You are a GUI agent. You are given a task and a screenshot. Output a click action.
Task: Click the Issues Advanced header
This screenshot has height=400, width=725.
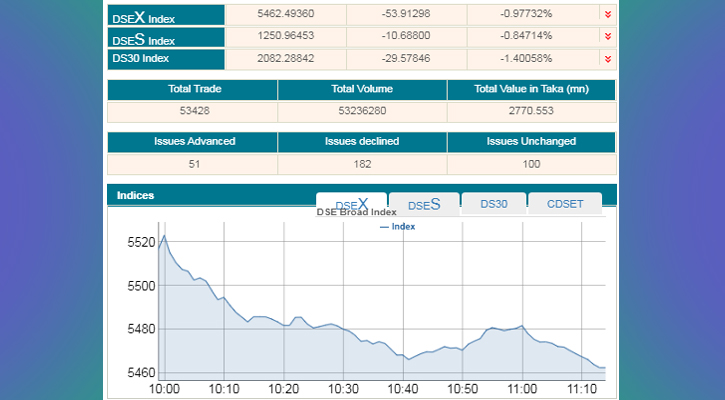192,141
